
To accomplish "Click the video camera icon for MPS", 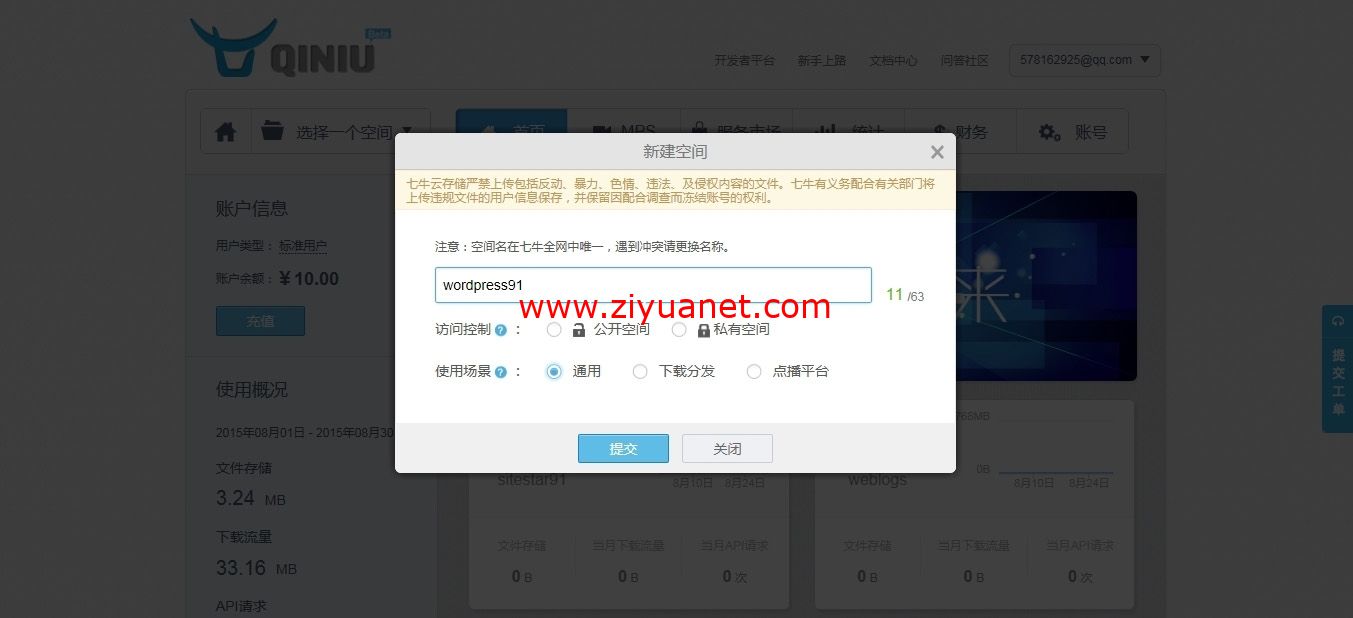I will point(602,132).
